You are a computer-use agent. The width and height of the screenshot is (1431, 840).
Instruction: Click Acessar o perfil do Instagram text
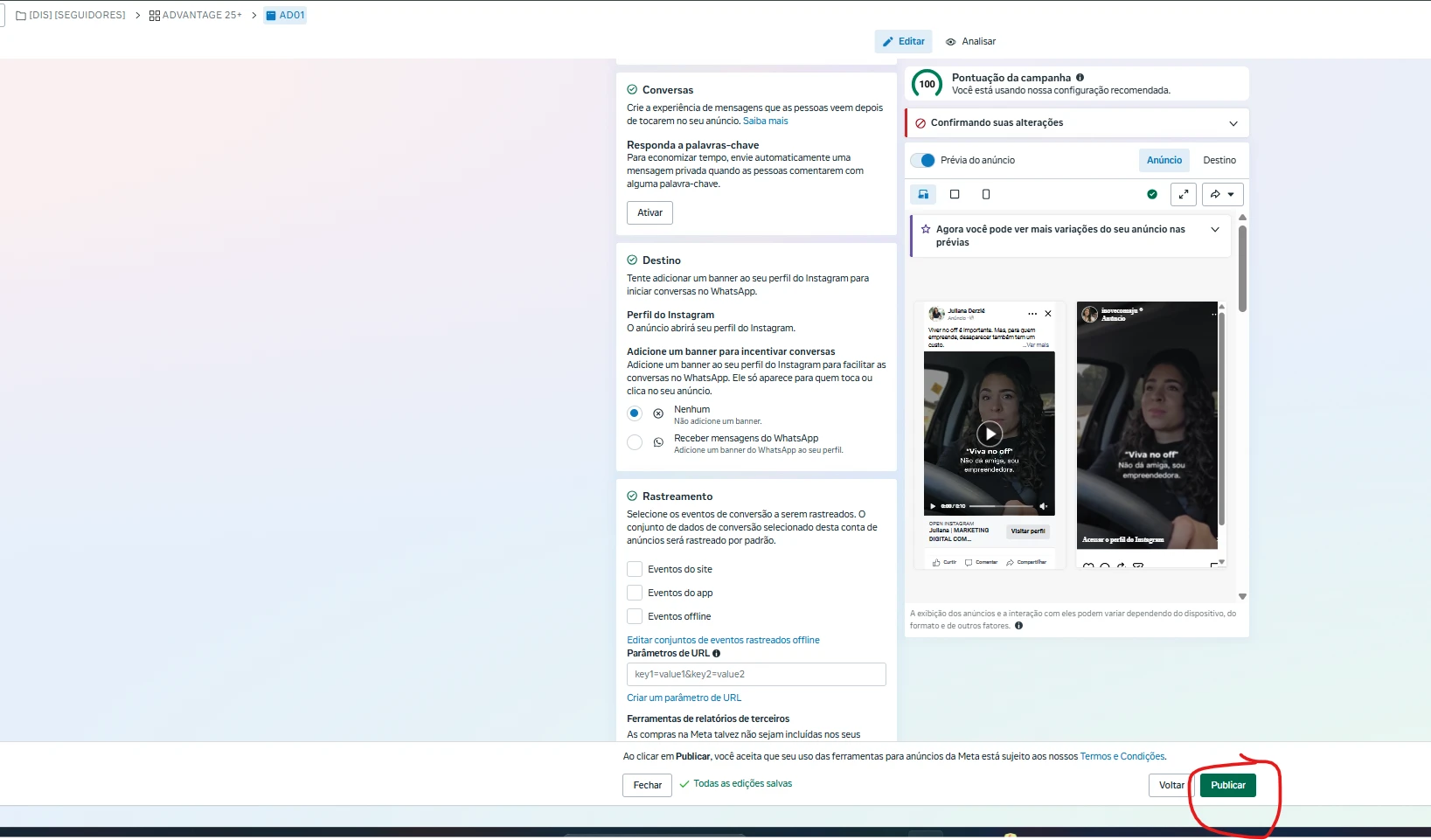(1123, 539)
